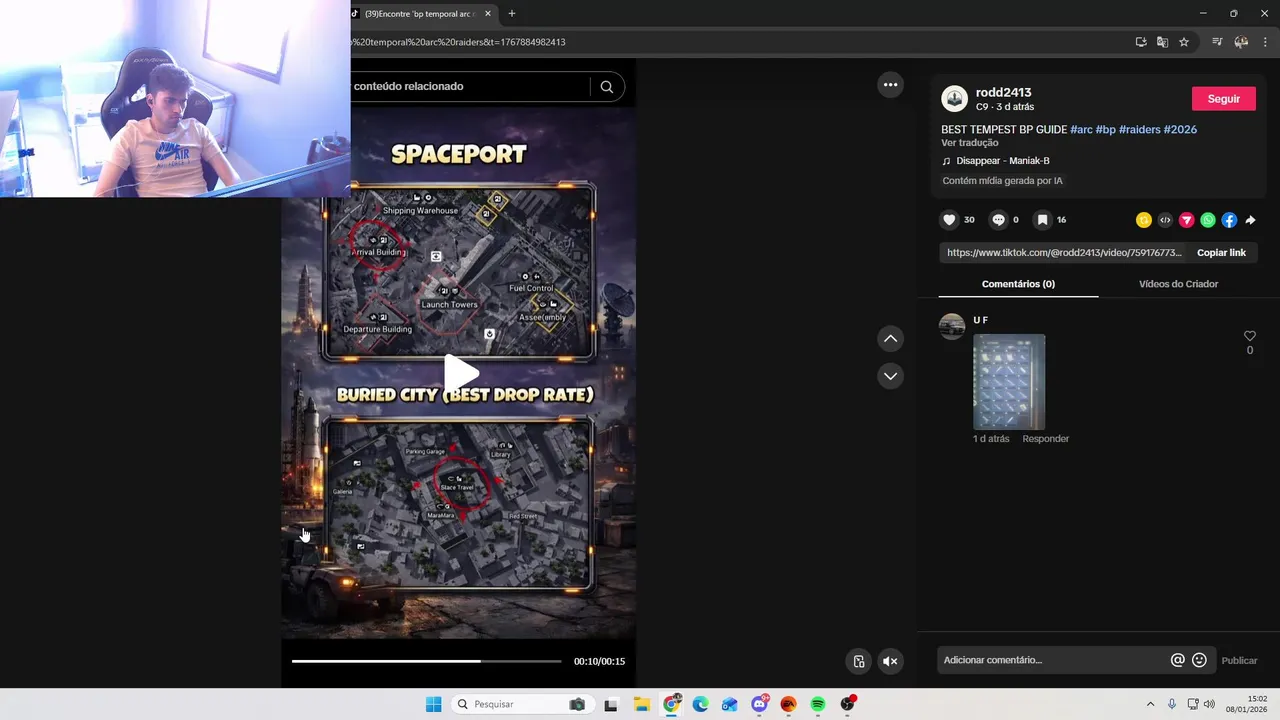The image size is (1280, 720).
Task: Unmute the video sound
Action: pyautogui.click(x=890, y=661)
